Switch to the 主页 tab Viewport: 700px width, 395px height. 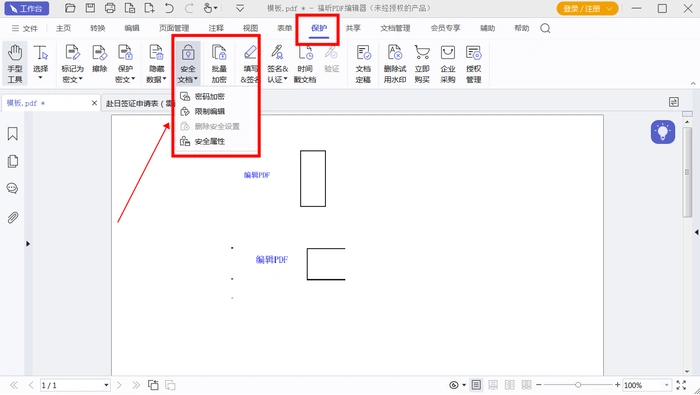click(63, 28)
